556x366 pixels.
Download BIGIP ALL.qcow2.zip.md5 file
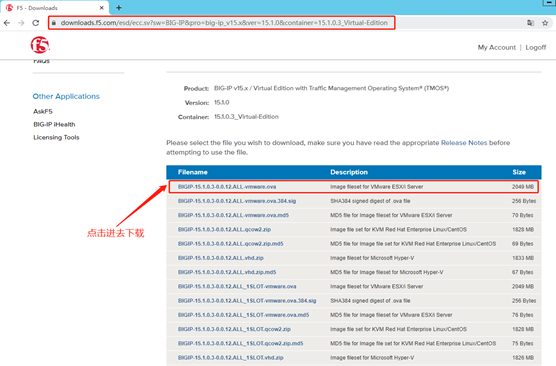[x=230, y=244]
